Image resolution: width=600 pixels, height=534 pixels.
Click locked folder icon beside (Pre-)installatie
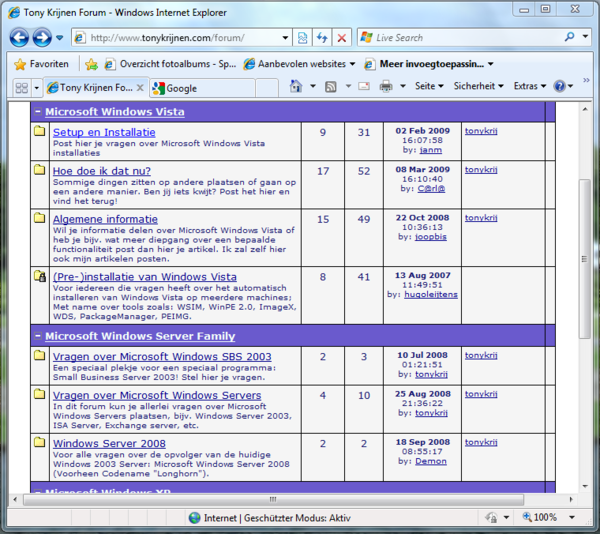[40, 276]
